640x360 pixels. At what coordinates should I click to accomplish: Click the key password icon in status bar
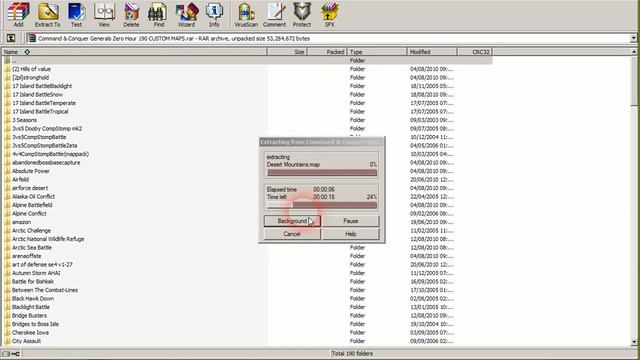click(x=16, y=354)
